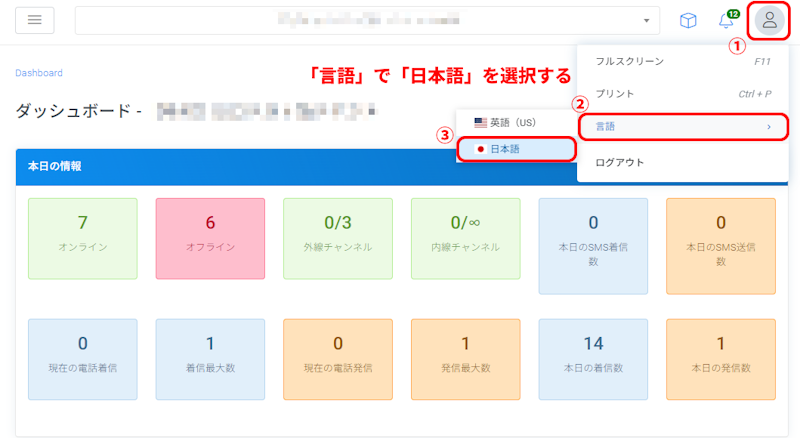
Task: Click the US flag icon for English
Action: point(480,122)
